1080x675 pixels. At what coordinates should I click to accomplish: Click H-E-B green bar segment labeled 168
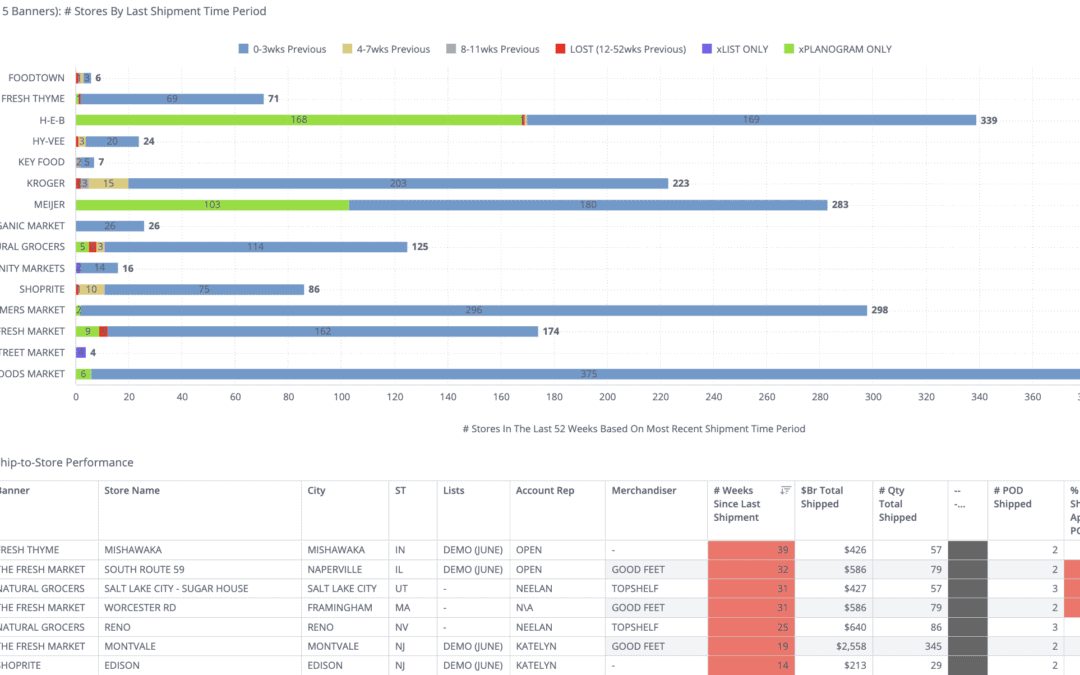pyautogui.click(x=298, y=120)
